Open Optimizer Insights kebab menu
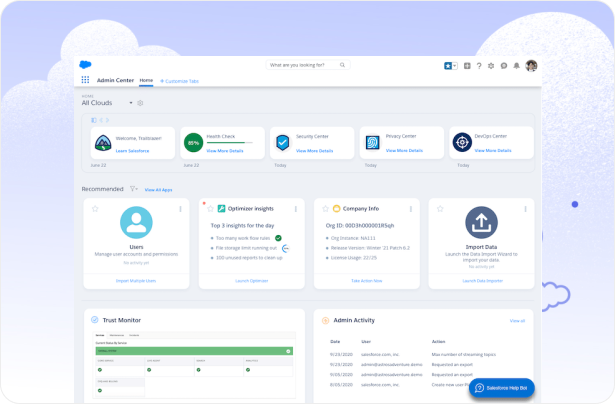The height and width of the screenshot is (404, 615). pos(296,209)
